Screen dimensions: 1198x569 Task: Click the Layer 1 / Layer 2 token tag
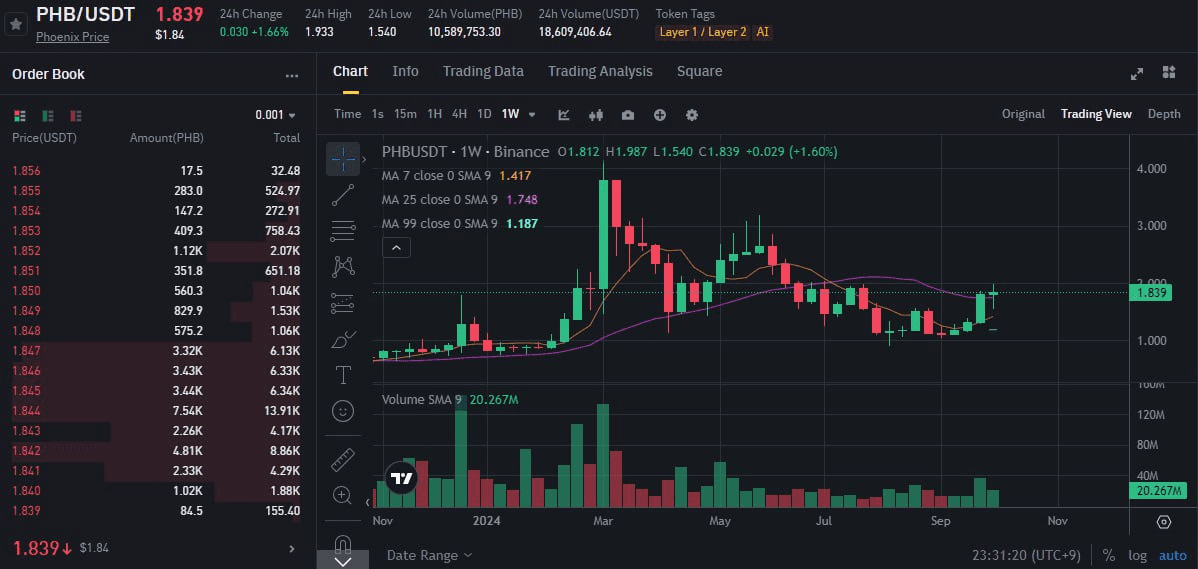(703, 32)
